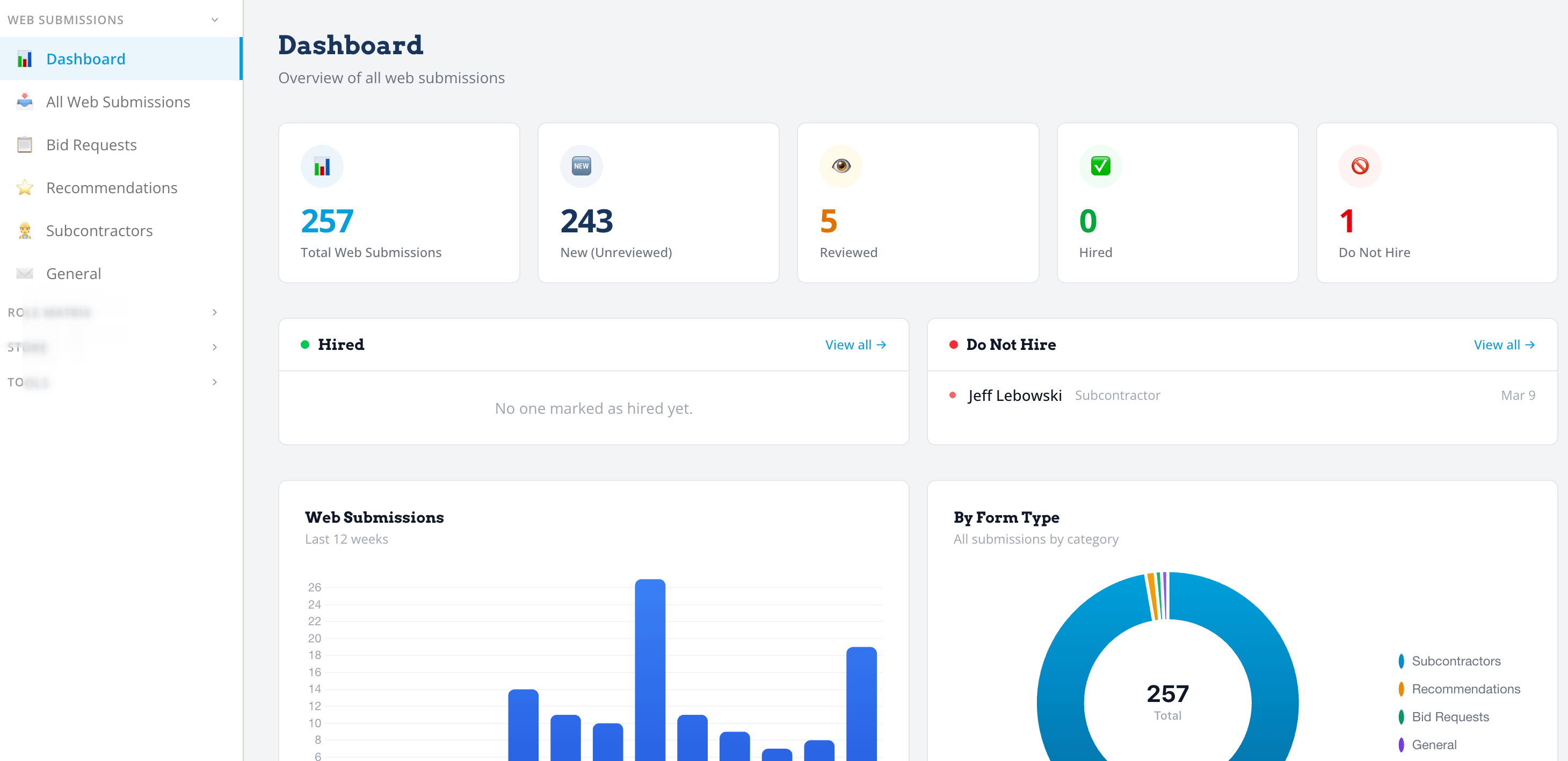Open the Dashboard menu item

(x=121, y=59)
